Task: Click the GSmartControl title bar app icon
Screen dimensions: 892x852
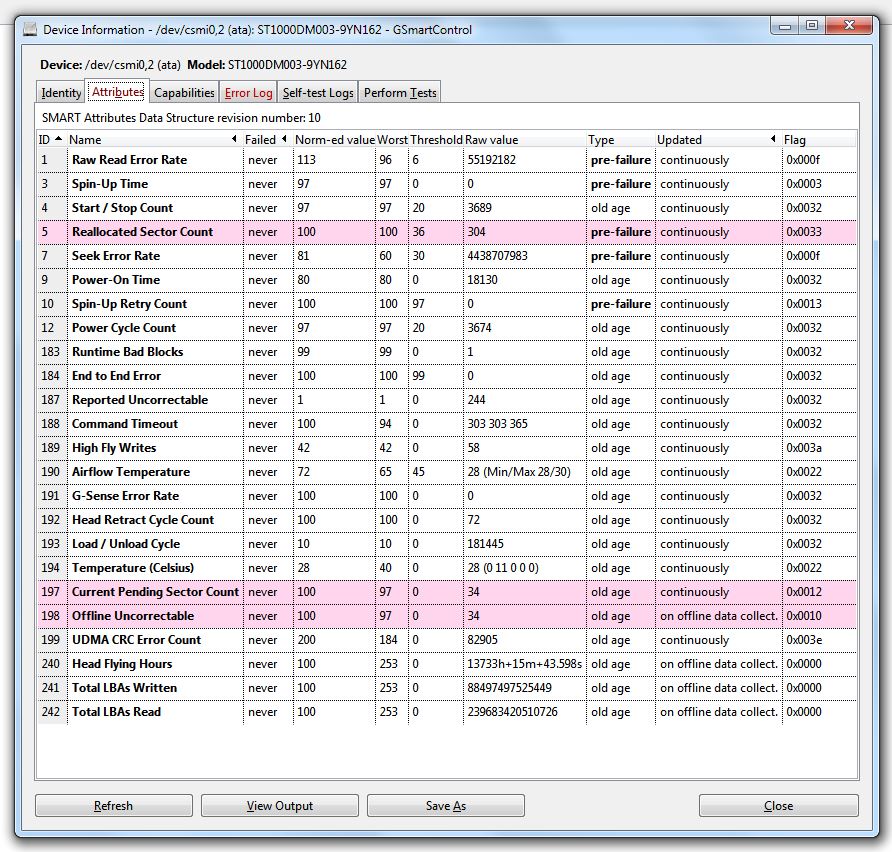Action: point(29,29)
